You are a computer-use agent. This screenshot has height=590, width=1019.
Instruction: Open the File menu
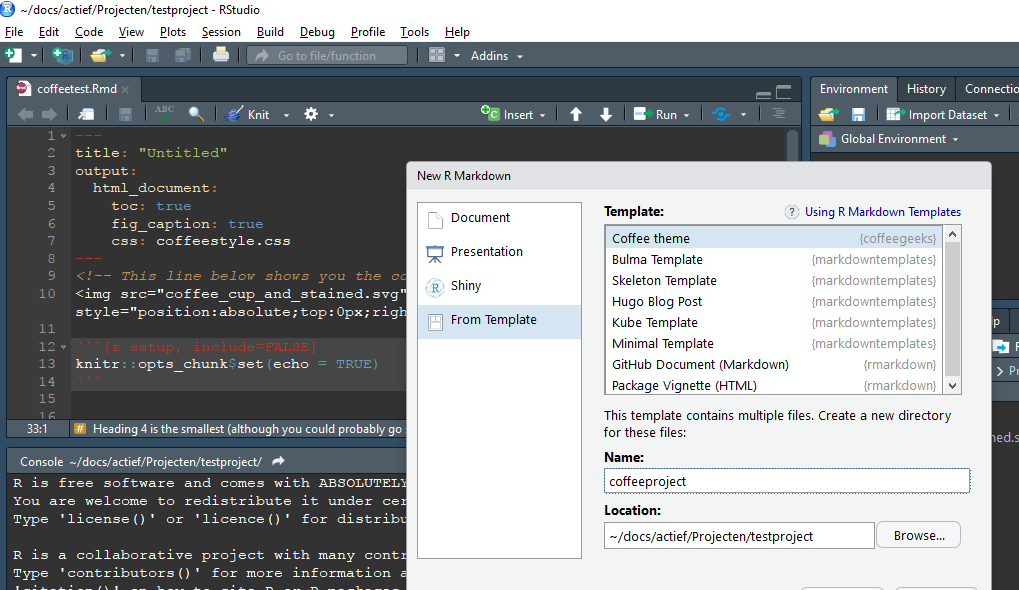[14, 32]
